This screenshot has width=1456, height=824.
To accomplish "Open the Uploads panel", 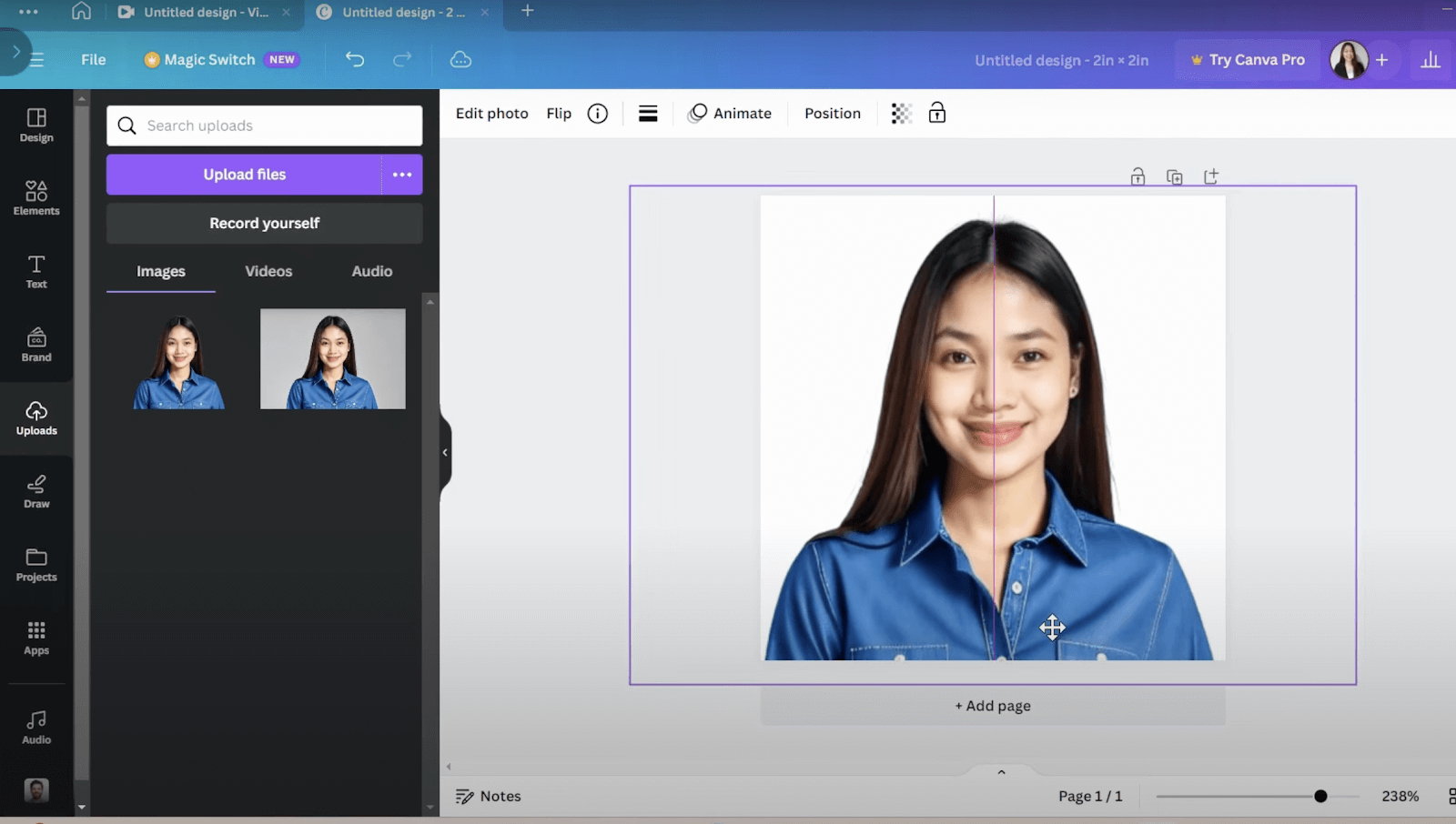I will [36, 418].
